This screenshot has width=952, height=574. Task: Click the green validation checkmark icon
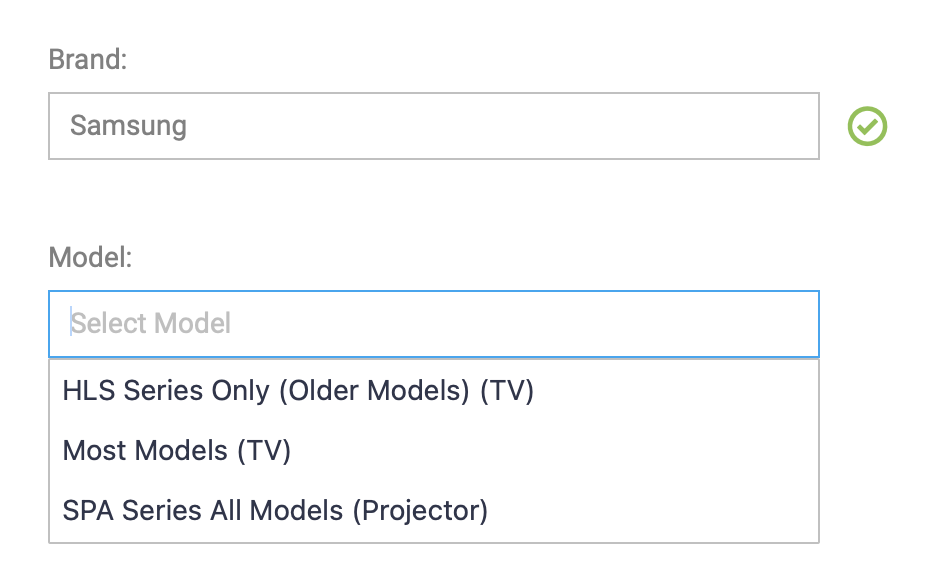tap(867, 127)
